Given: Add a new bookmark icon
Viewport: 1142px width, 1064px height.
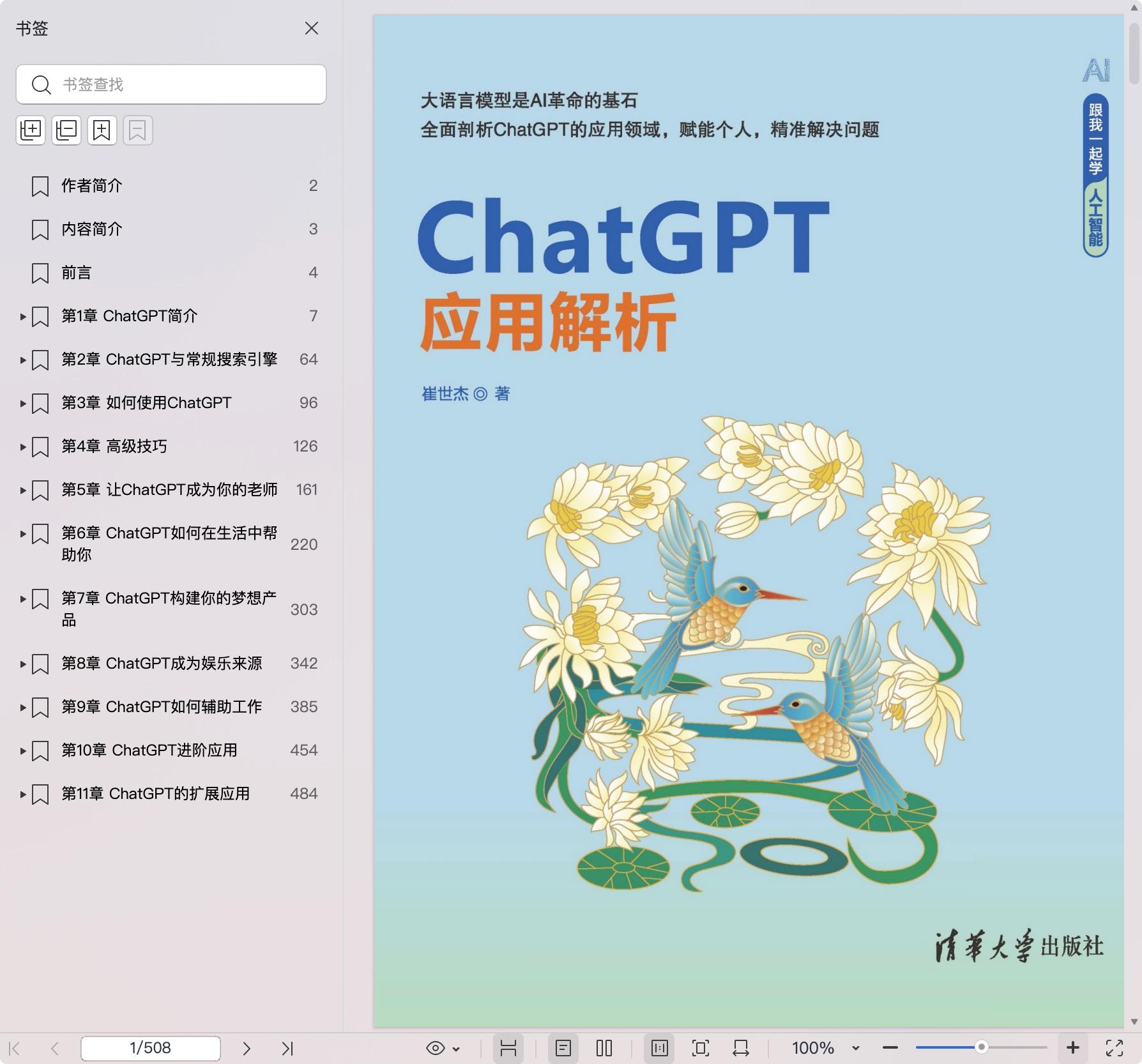Looking at the screenshot, I should pos(102,130).
